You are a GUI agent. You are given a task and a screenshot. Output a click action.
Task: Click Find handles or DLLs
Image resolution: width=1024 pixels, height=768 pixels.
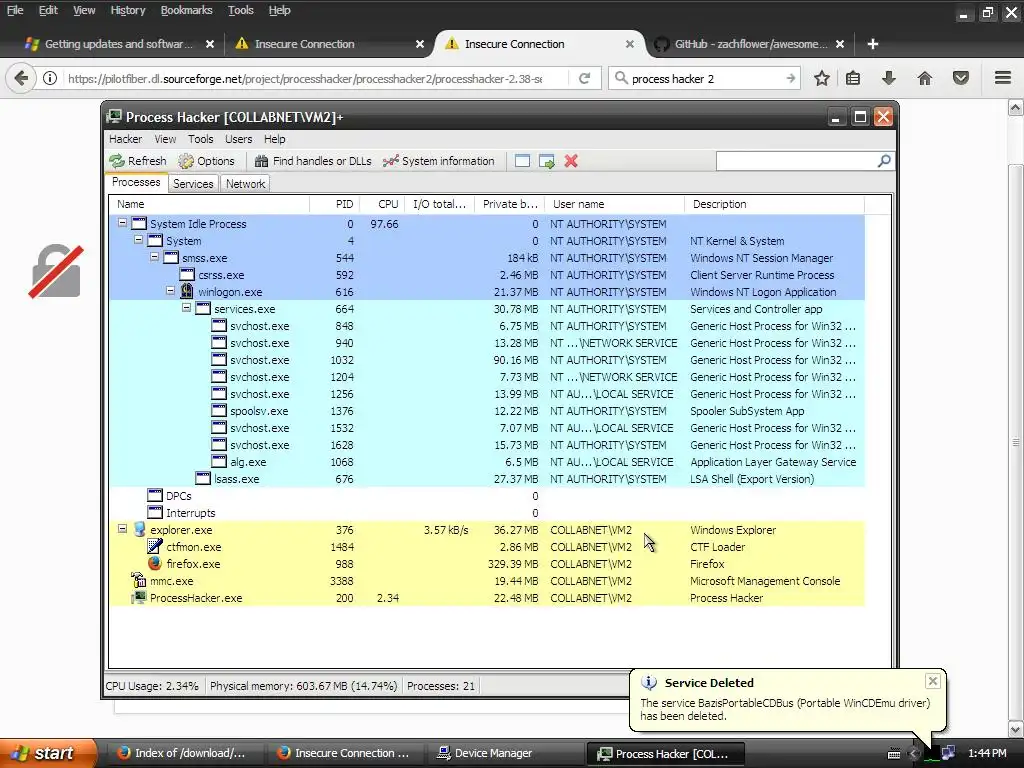313,161
